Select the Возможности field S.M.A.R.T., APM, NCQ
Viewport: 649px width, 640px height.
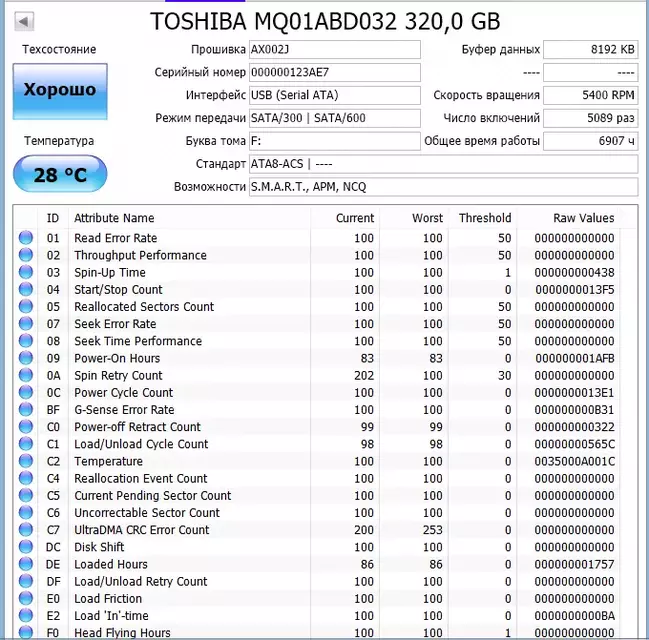(x=444, y=187)
